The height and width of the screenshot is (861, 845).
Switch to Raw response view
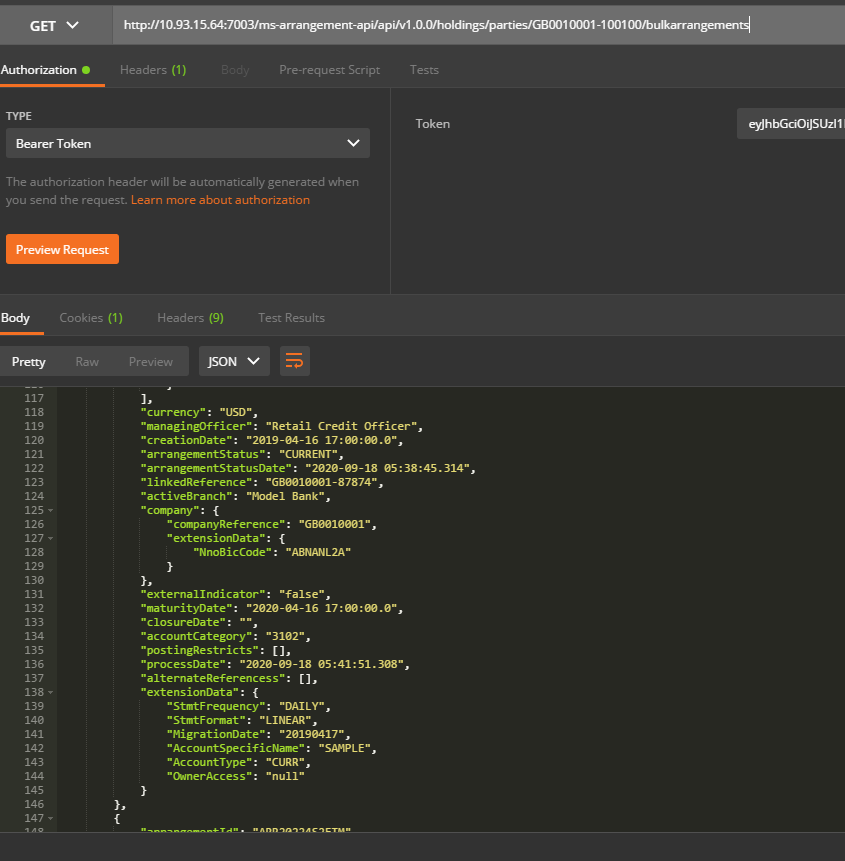(87, 362)
